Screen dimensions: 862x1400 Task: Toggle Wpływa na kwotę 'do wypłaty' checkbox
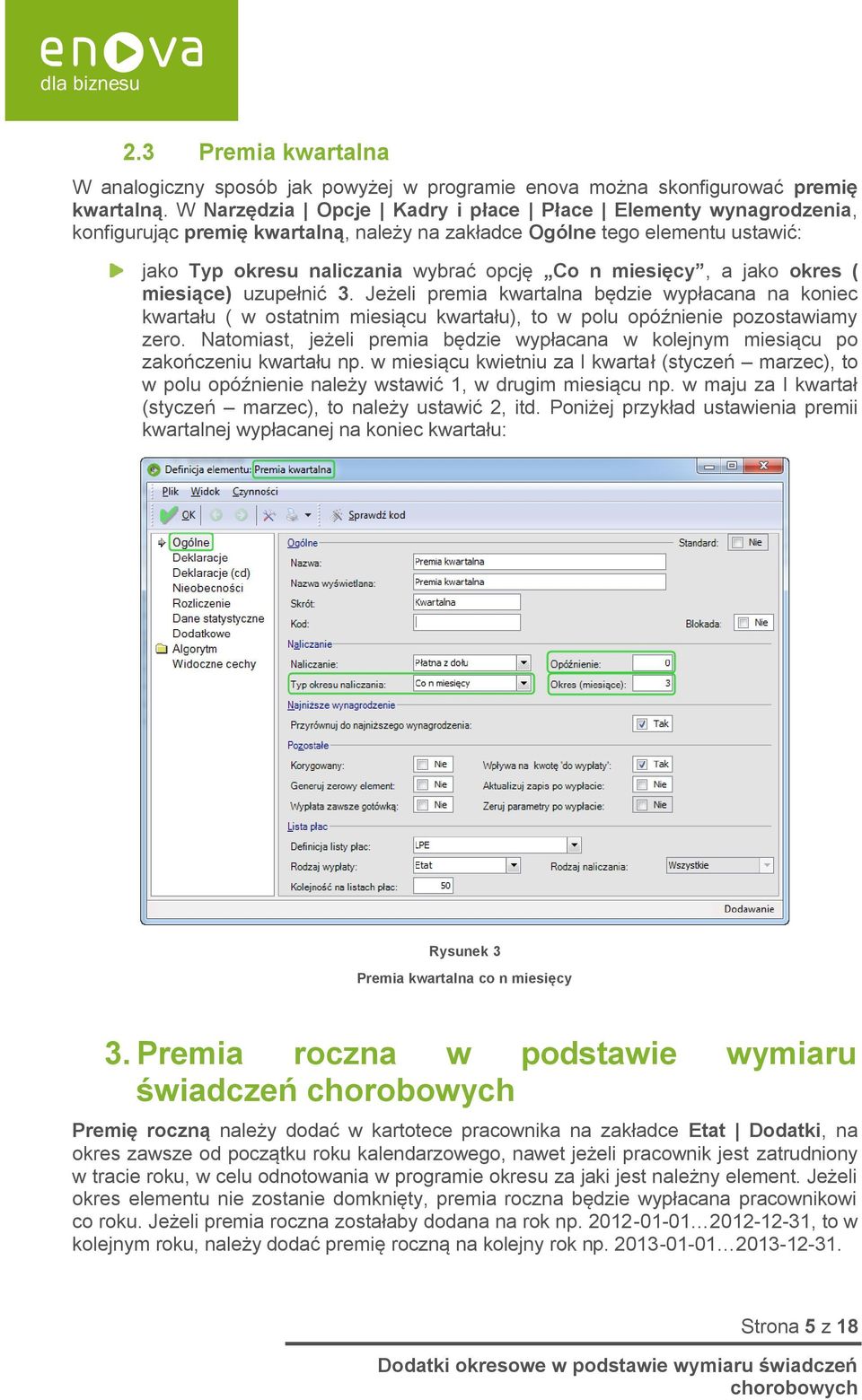(x=642, y=765)
